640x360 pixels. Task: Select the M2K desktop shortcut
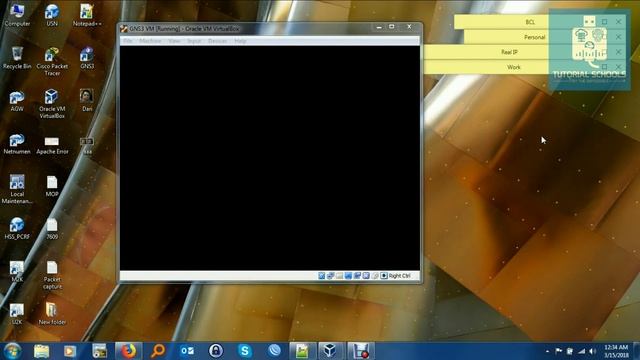pyautogui.click(x=17, y=271)
